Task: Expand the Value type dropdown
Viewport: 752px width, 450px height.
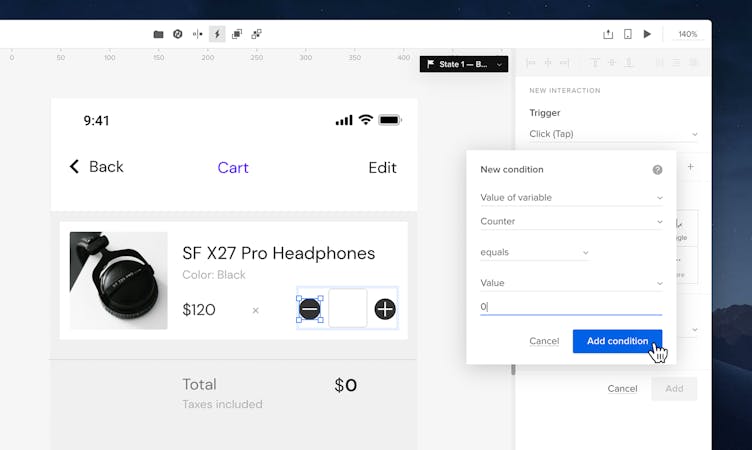Action: 571,283
